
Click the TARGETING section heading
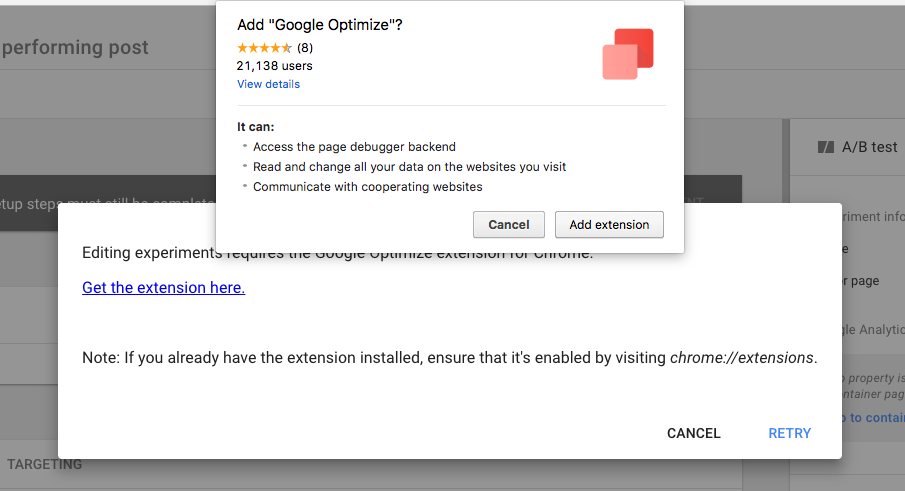click(44, 464)
